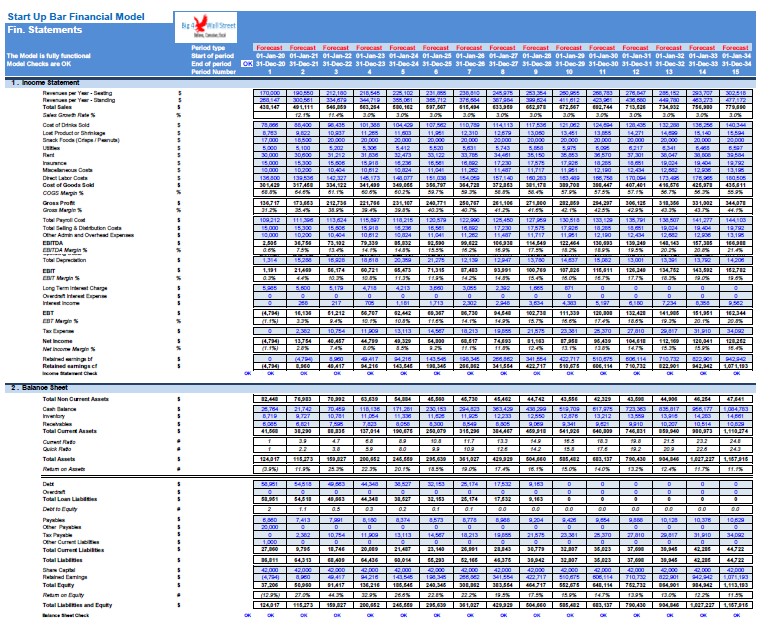This screenshot has height=628, width=771.
Task: Click the 'Return on Assets' row label
Action: (64, 469)
